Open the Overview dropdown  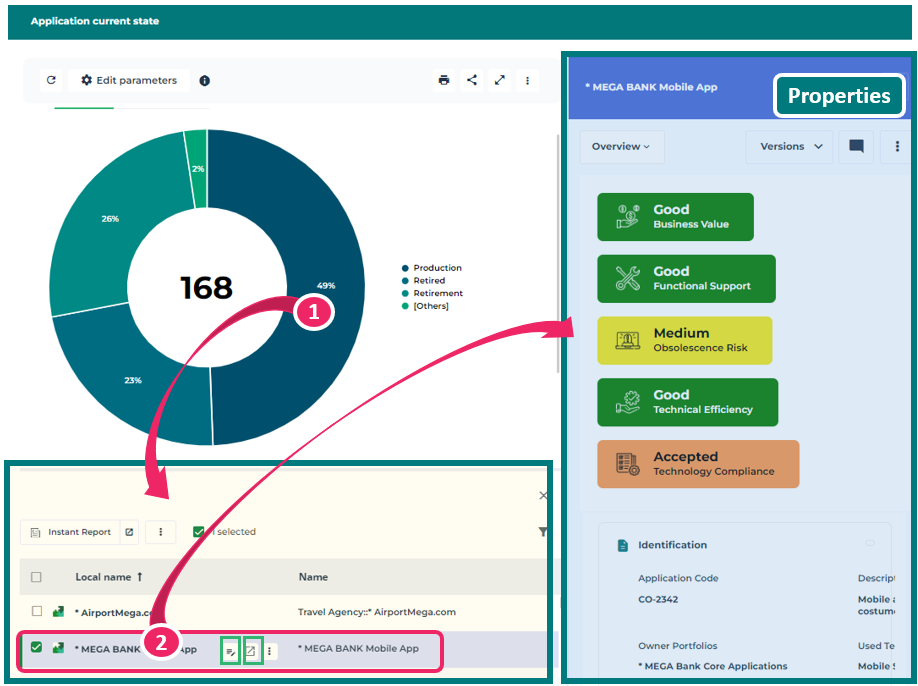pos(621,146)
